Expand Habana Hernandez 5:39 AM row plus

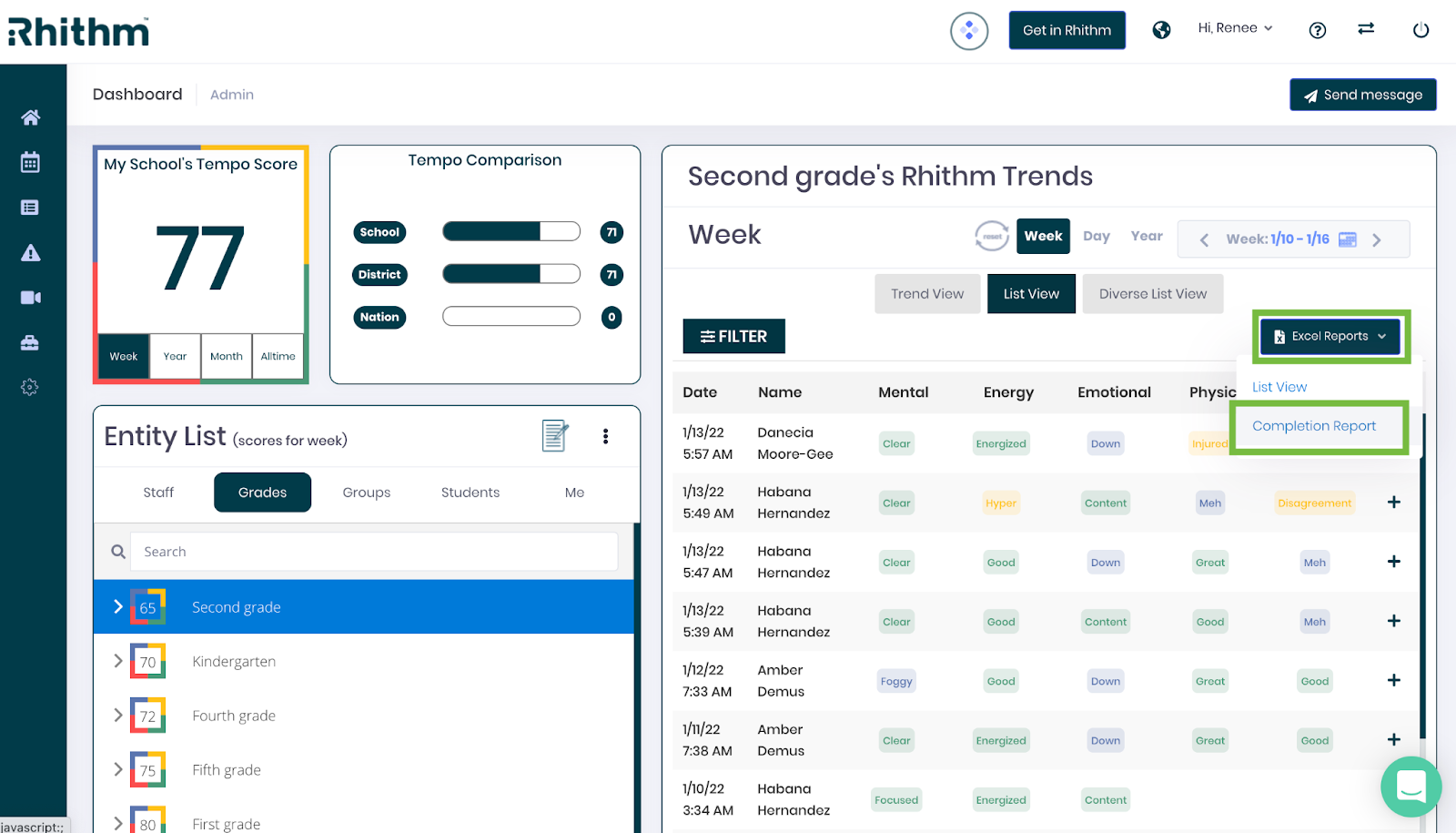[x=1393, y=621]
